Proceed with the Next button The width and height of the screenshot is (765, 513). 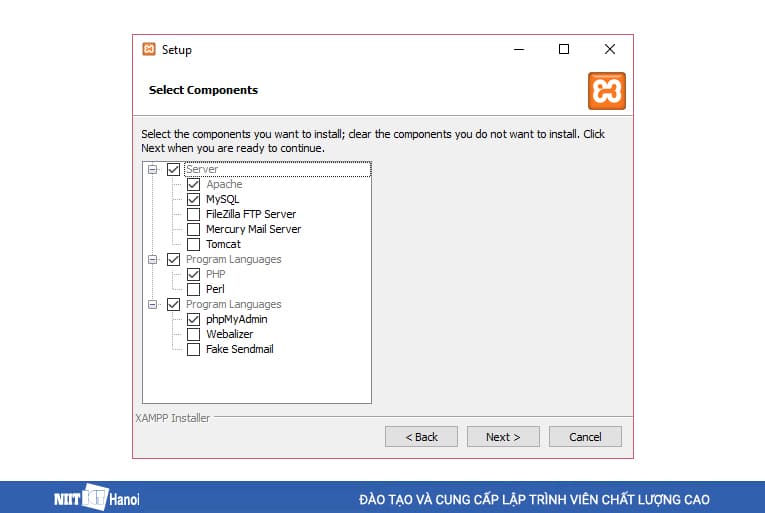click(x=503, y=437)
